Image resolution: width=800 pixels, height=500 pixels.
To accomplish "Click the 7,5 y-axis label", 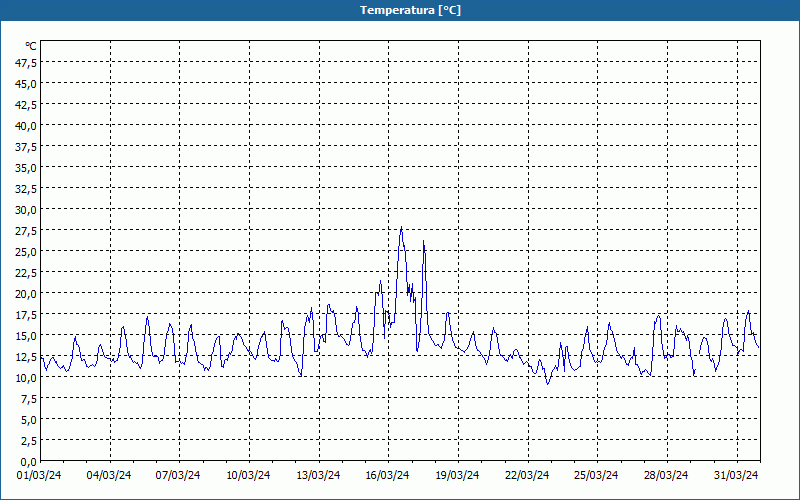I will 29,399.
